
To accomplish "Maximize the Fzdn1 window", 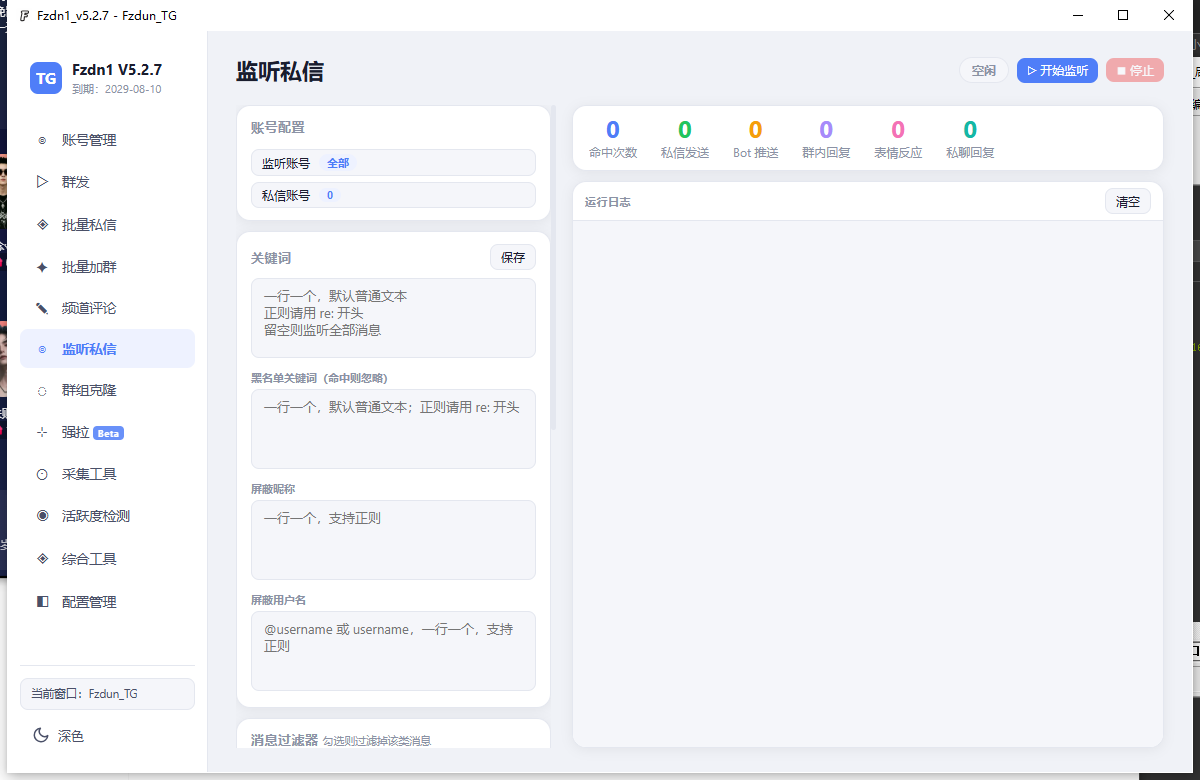I will (x=1123, y=15).
